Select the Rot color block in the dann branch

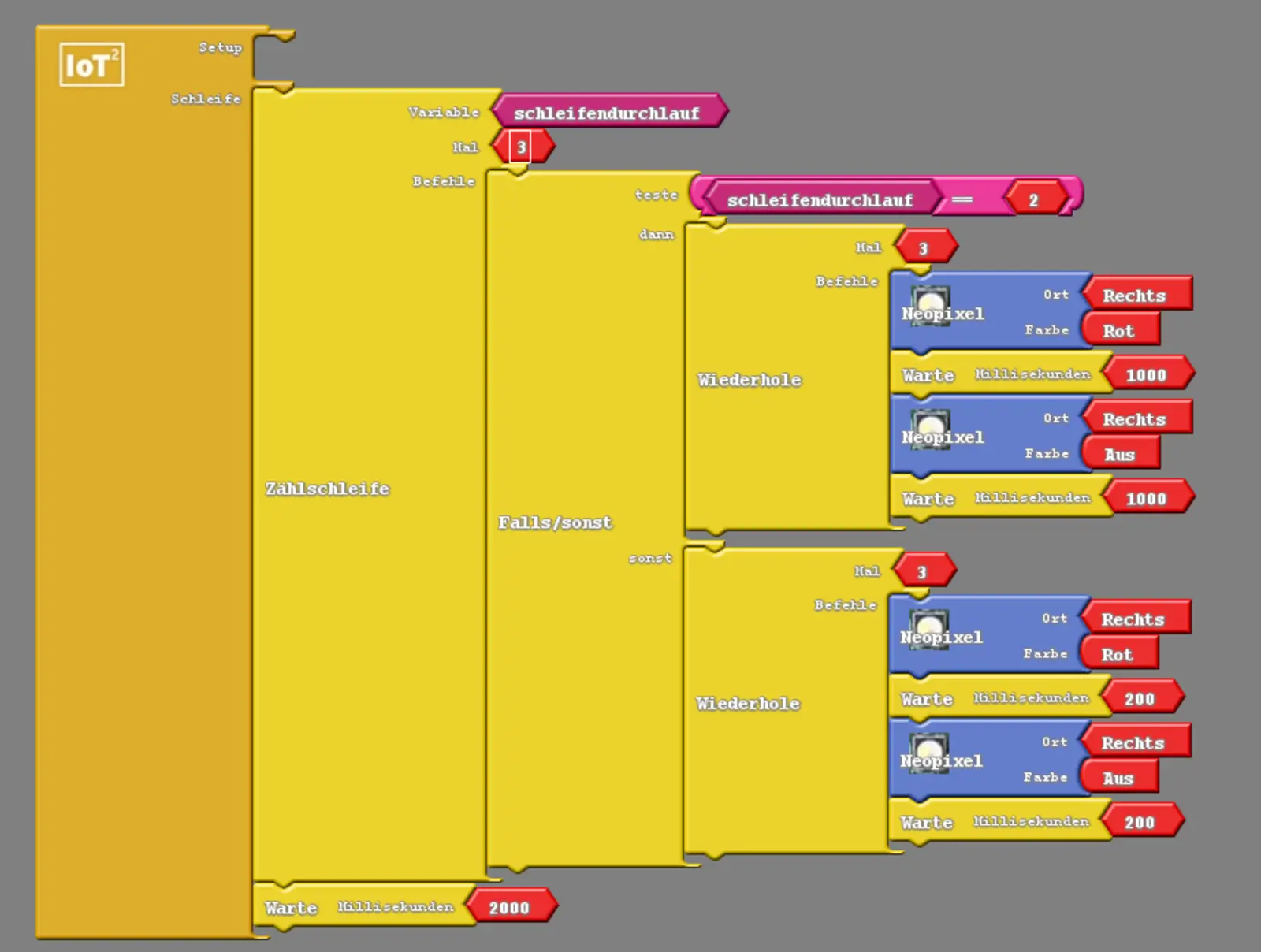[1118, 331]
